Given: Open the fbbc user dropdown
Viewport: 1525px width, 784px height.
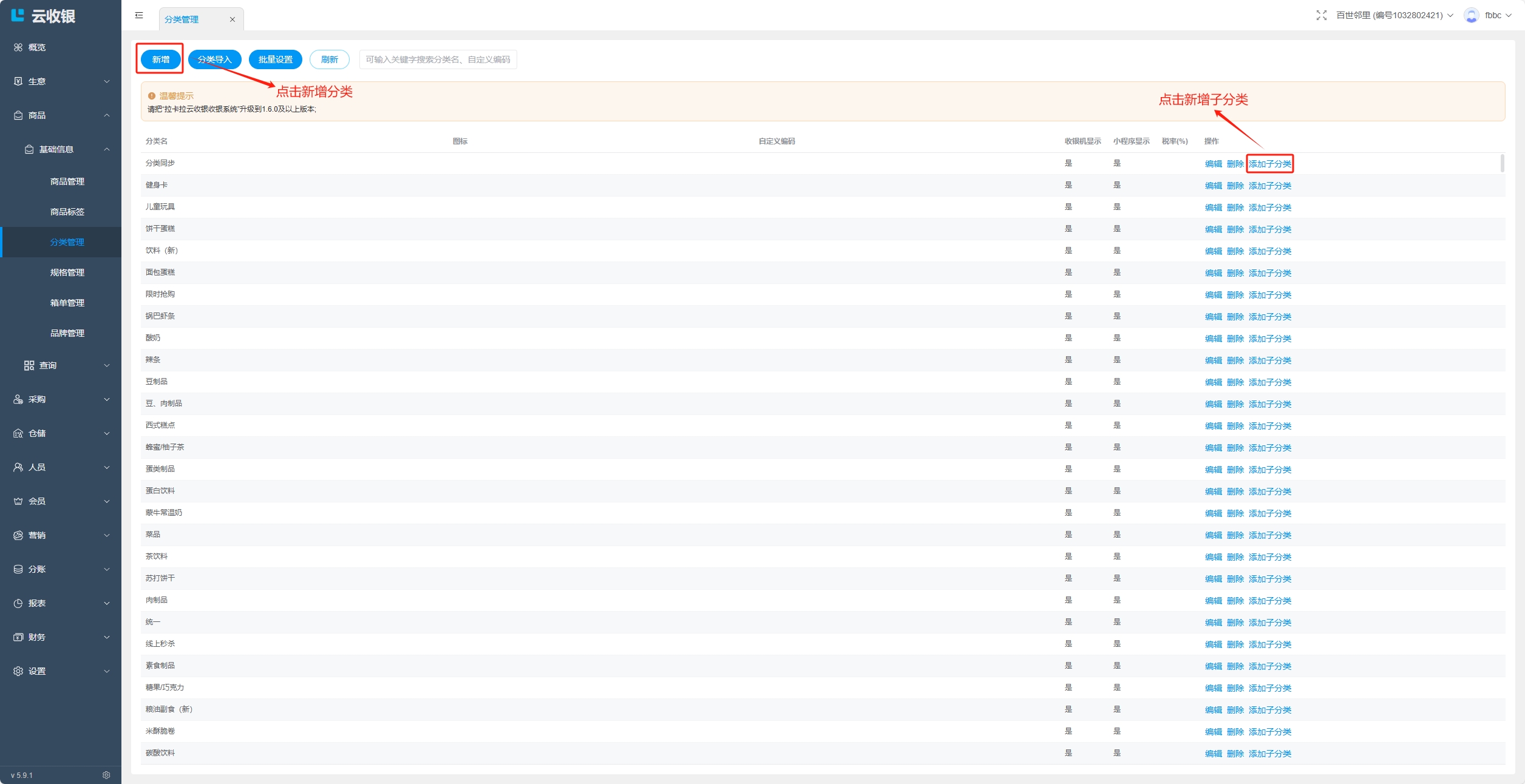Looking at the screenshot, I should [1498, 15].
